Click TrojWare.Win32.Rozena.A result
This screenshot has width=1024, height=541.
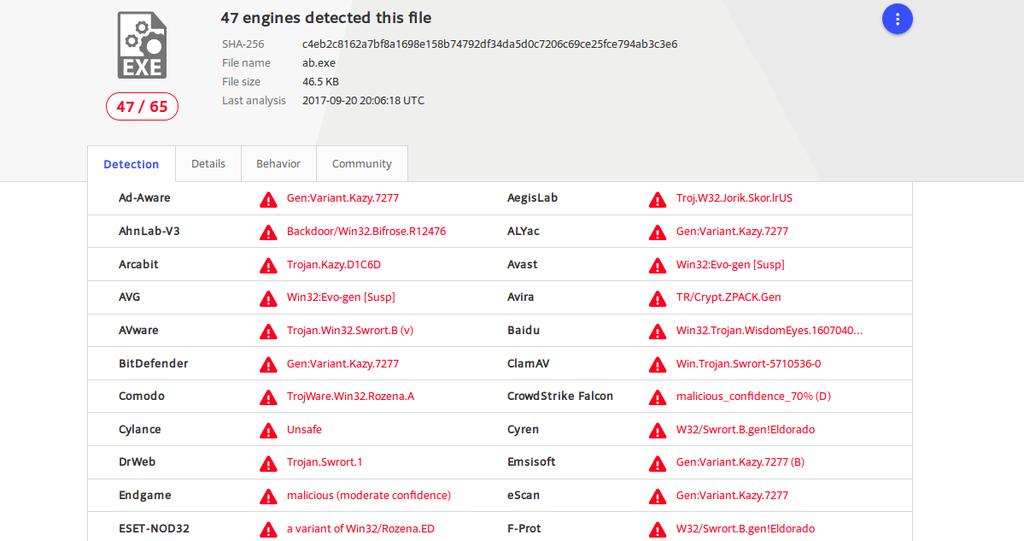coord(351,397)
